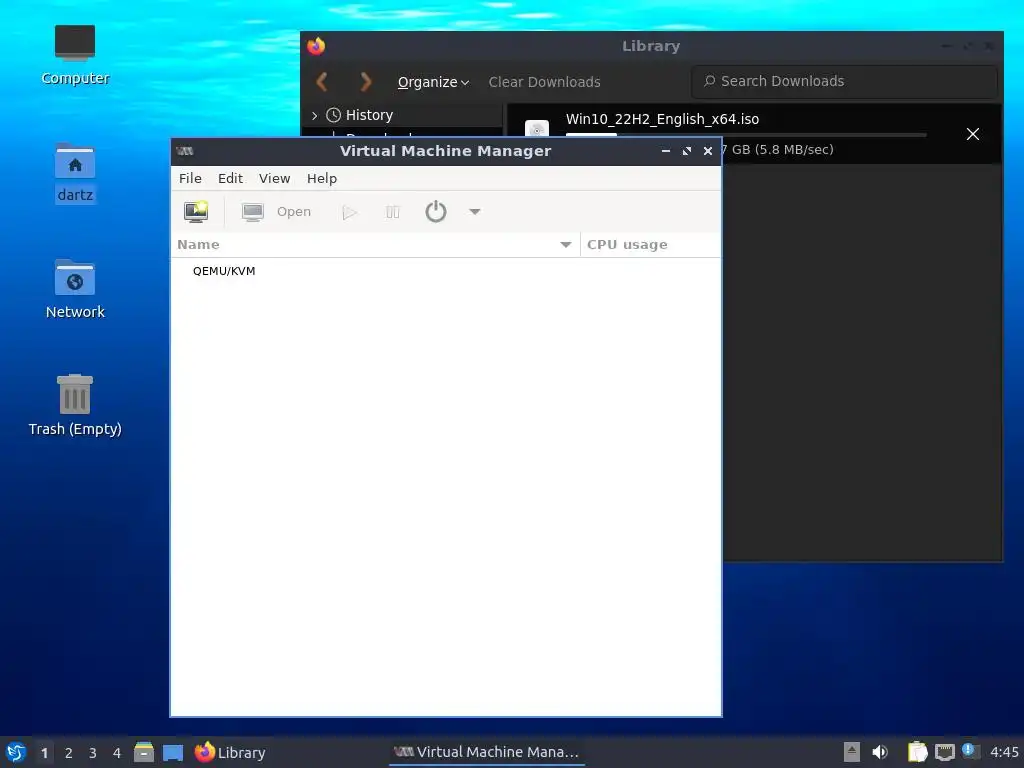Switch to workspace 4
The image size is (1024, 768).
pyautogui.click(x=116, y=753)
